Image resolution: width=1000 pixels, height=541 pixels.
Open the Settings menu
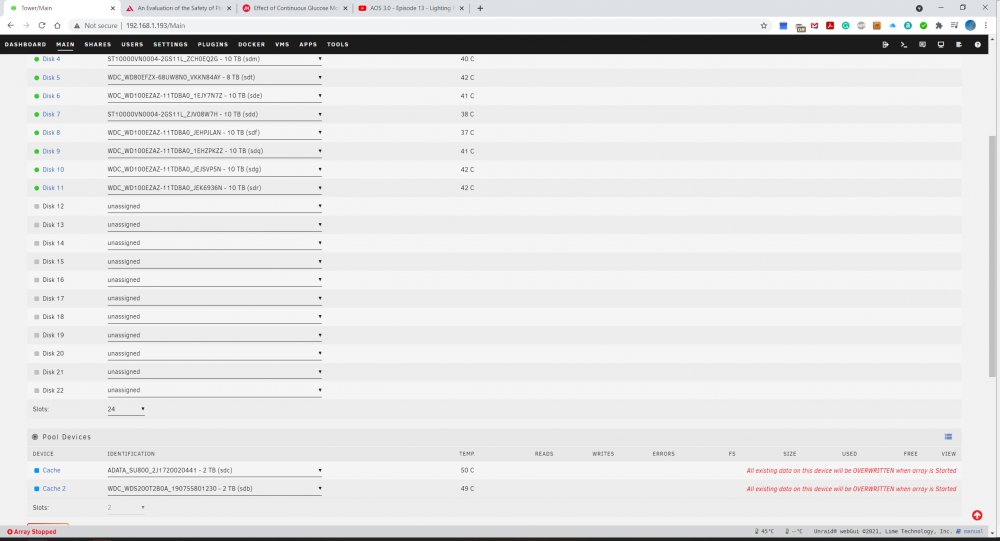tap(170, 45)
